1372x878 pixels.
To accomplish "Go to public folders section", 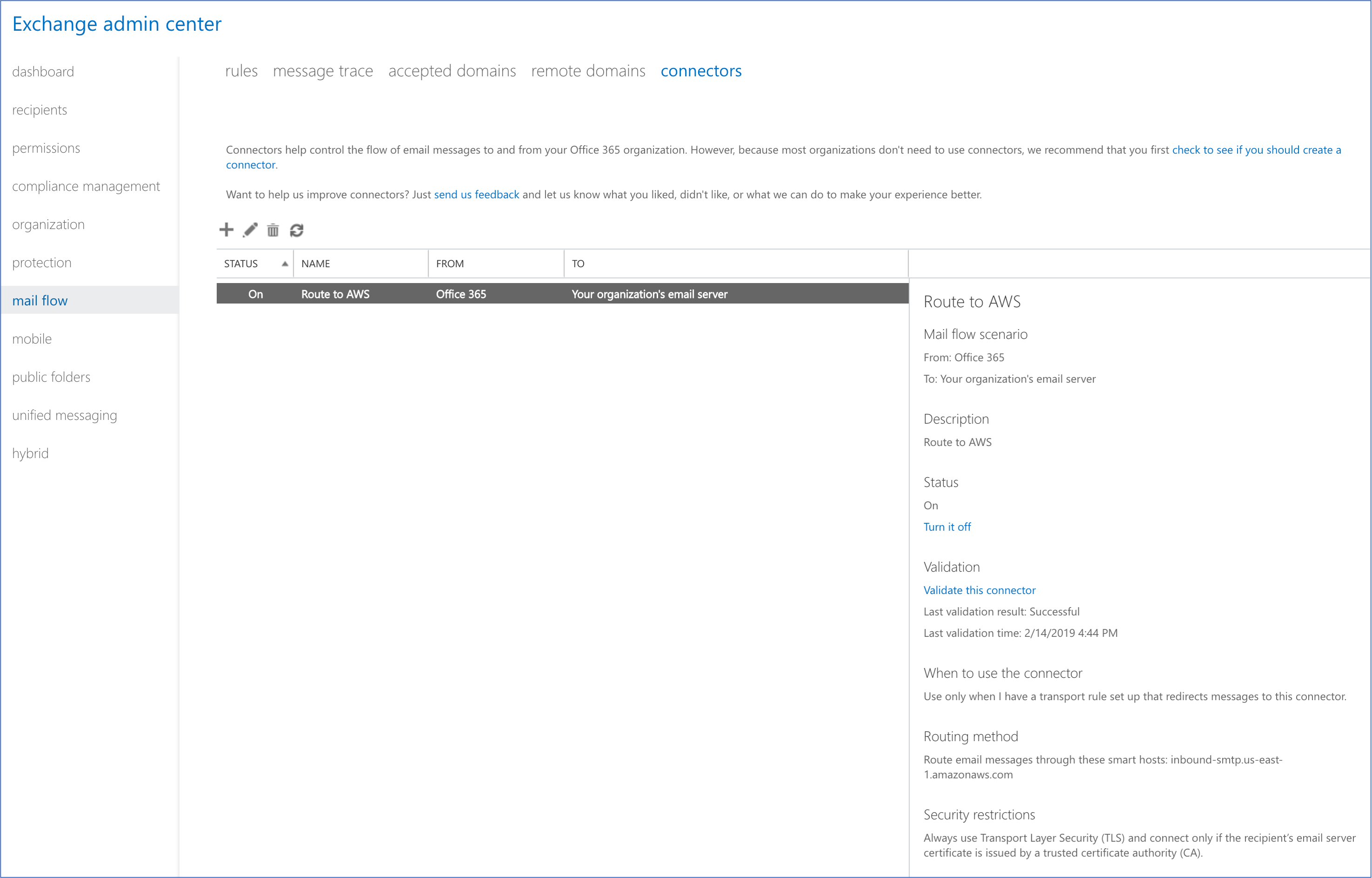I will click(x=51, y=378).
